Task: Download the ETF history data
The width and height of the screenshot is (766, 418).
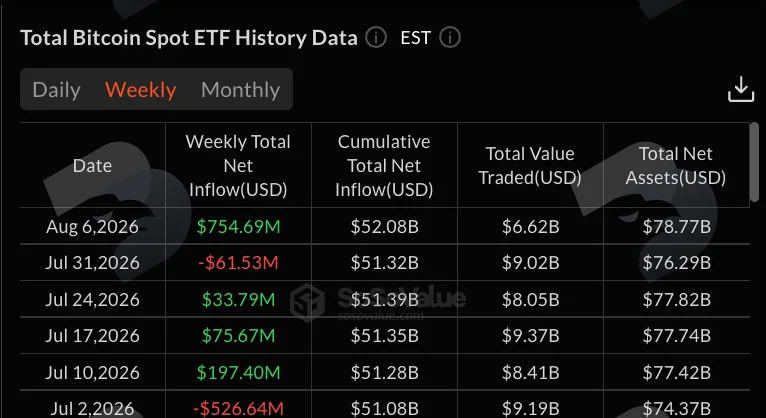Action: (x=741, y=89)
